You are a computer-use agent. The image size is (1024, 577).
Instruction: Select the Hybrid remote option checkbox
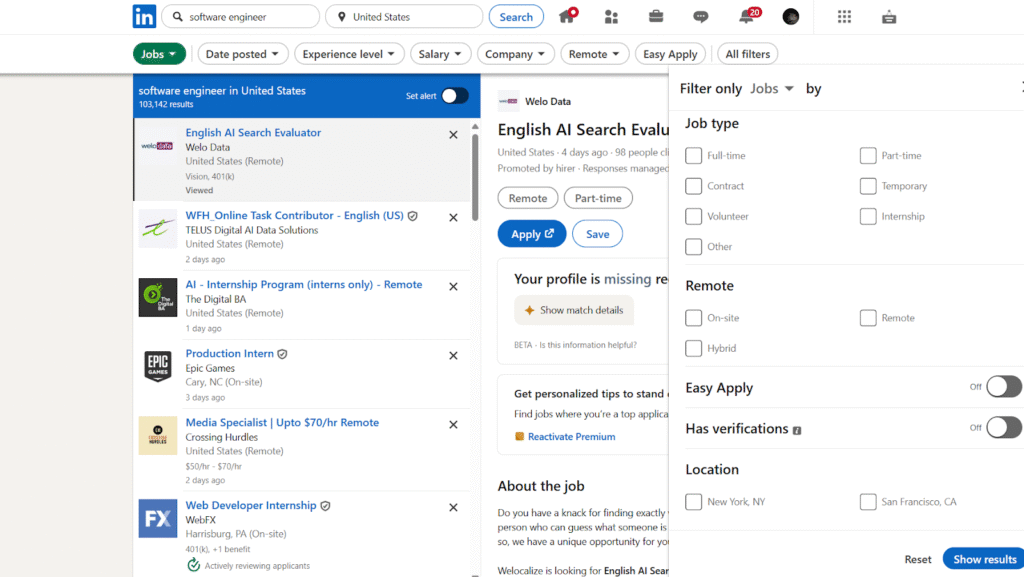693,348
